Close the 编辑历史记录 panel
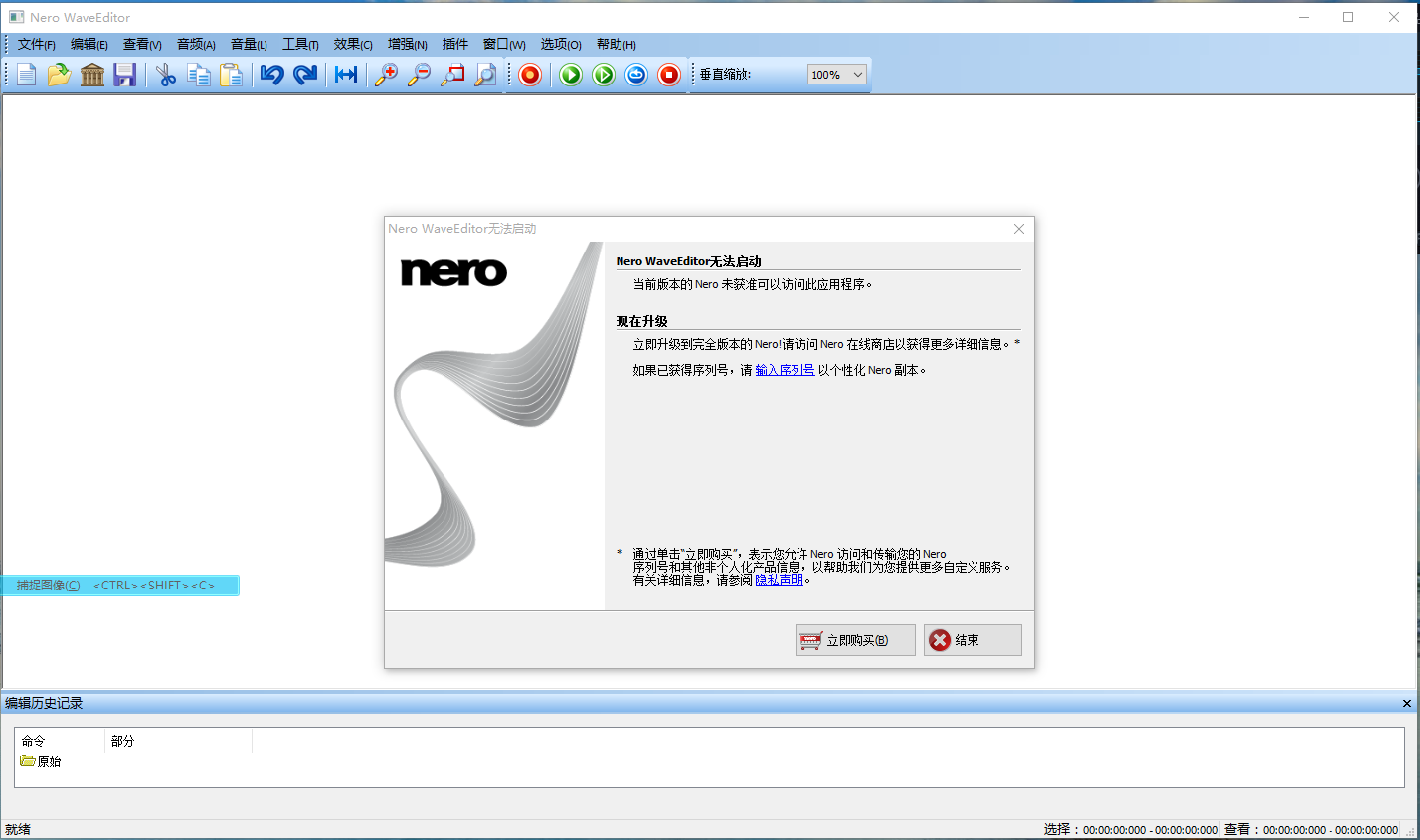Viewport: 1420px width, 840px height. [1407, 704]
